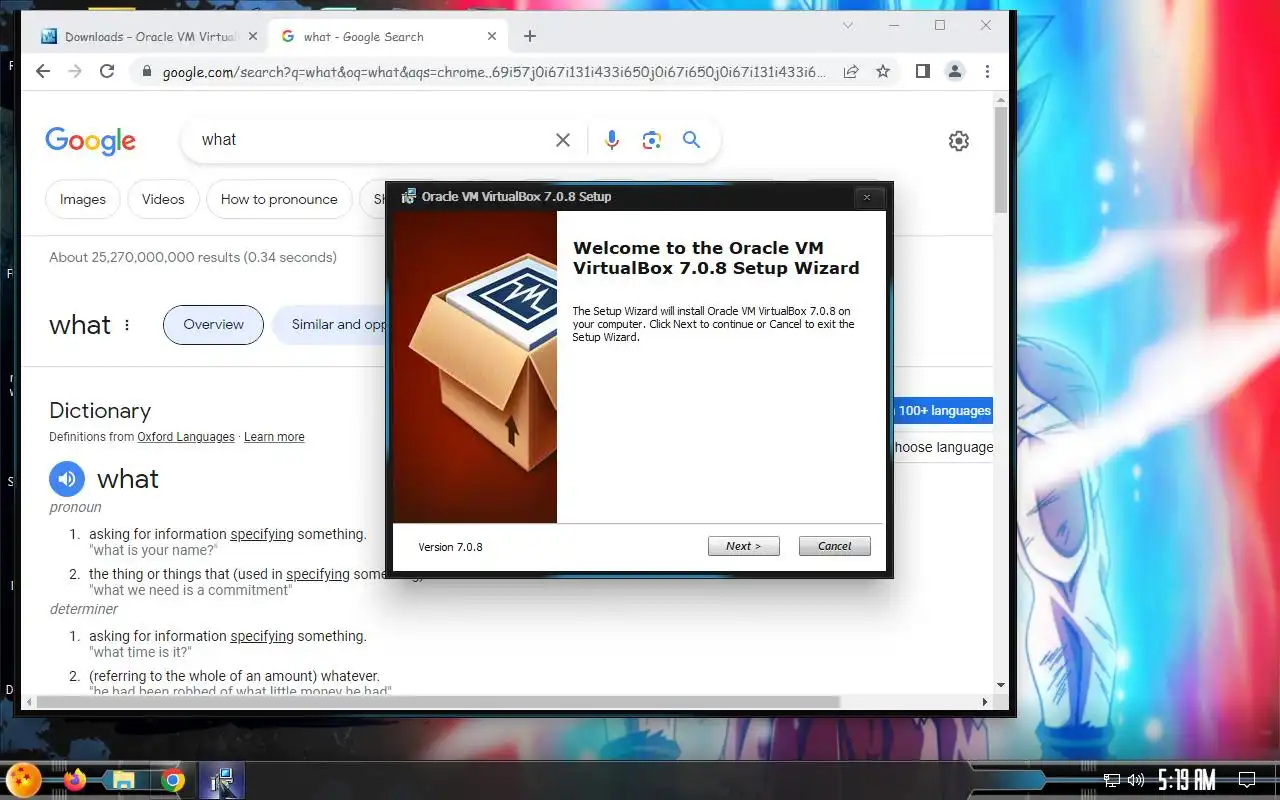Select VirtualBox installer taskbar icon
Viewport: 1280px width, 800px height.
[222, 780]
